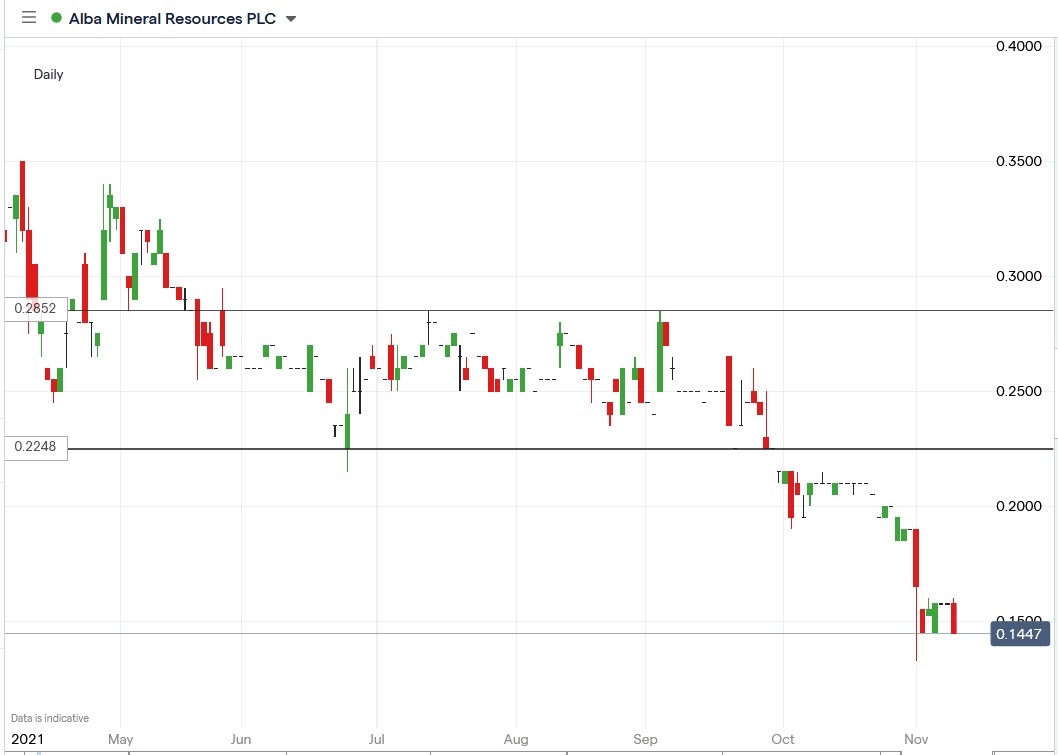Click the Data is indicative notice
Screen dimensions: 1058x755
[x=46, y=717]
